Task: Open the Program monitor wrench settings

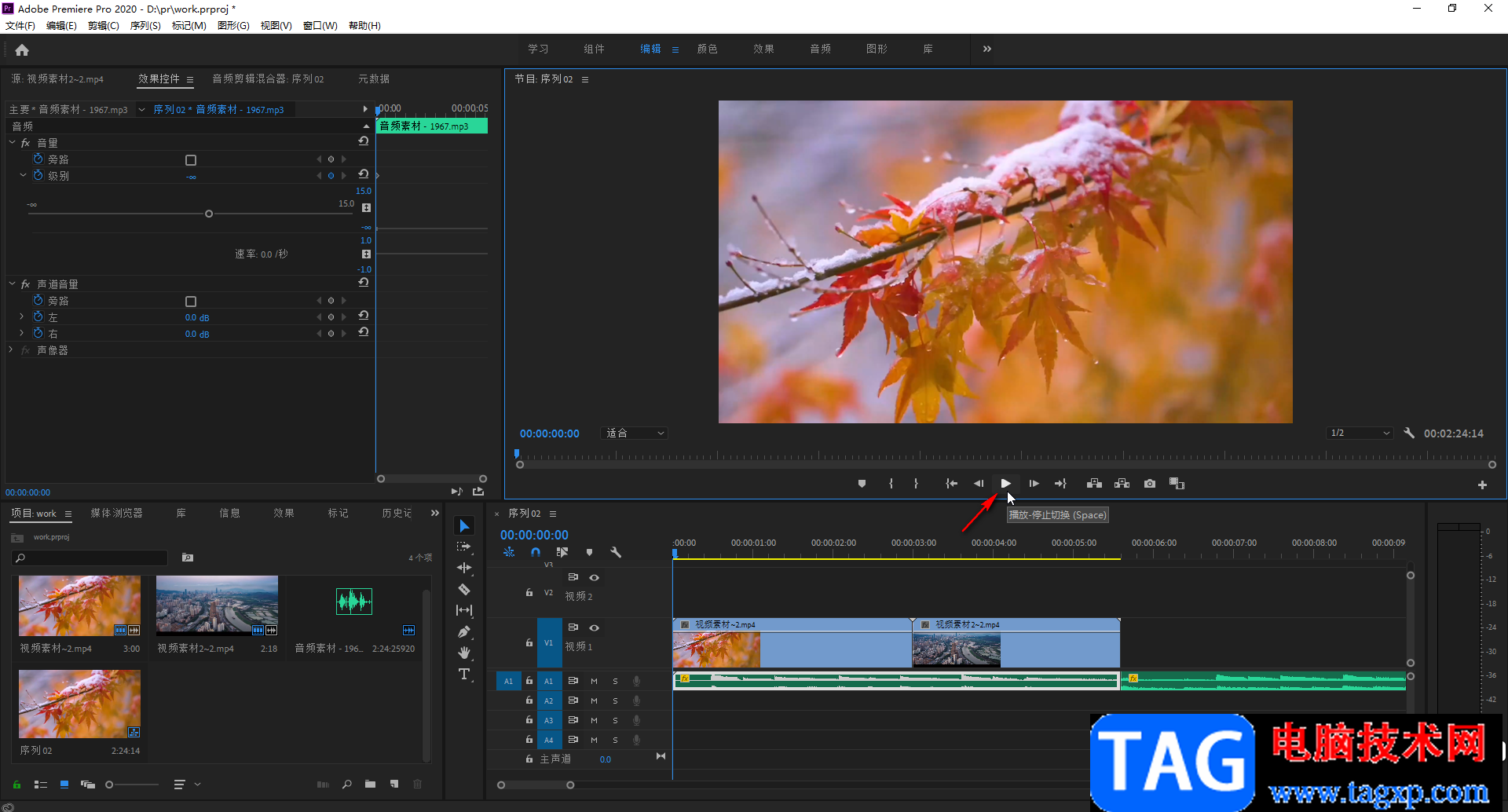Action: pyautogui.click(x=1409, y=433)
